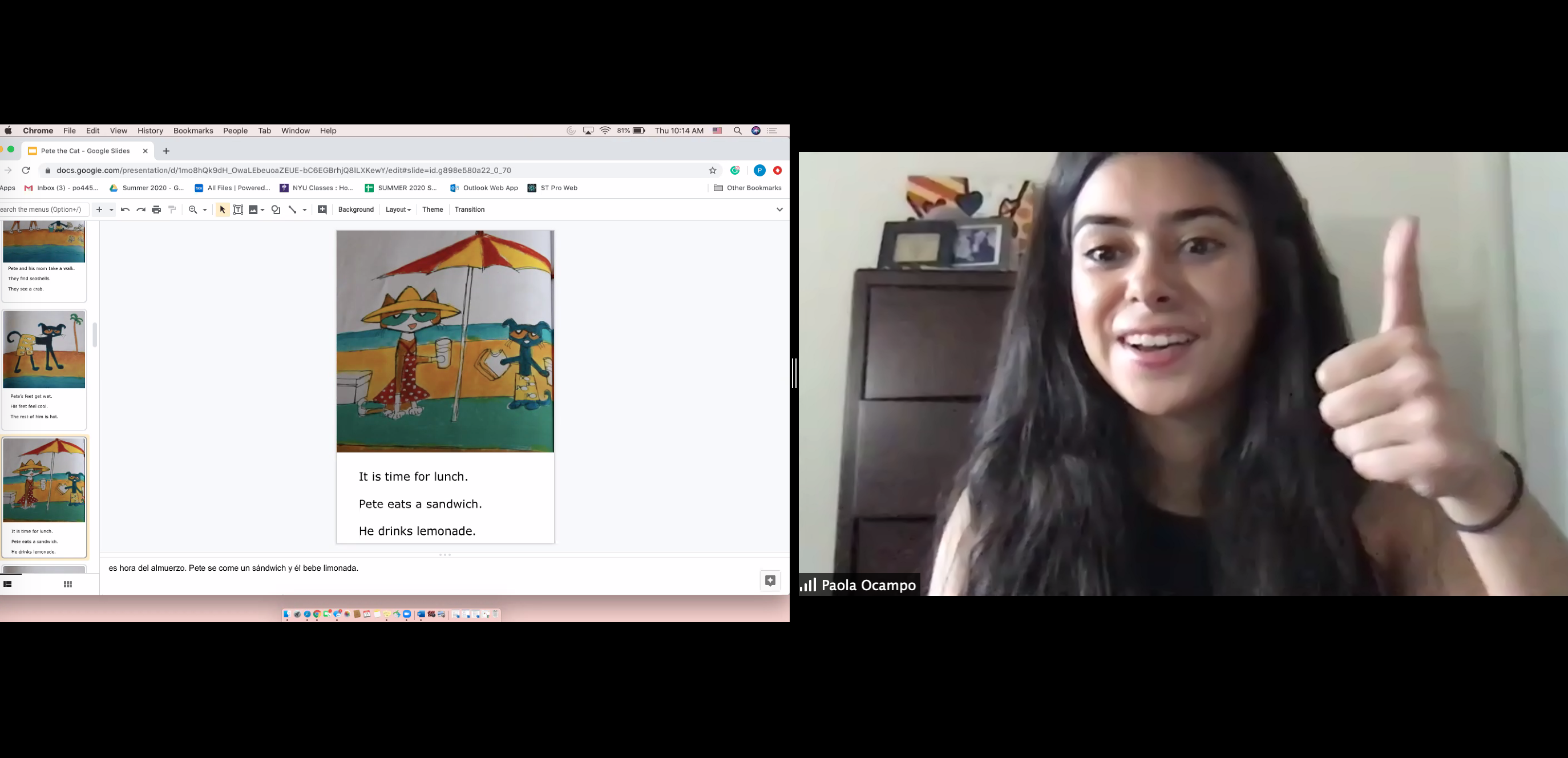
Task: Bookmark page with star icon
Action: point(713,171)
